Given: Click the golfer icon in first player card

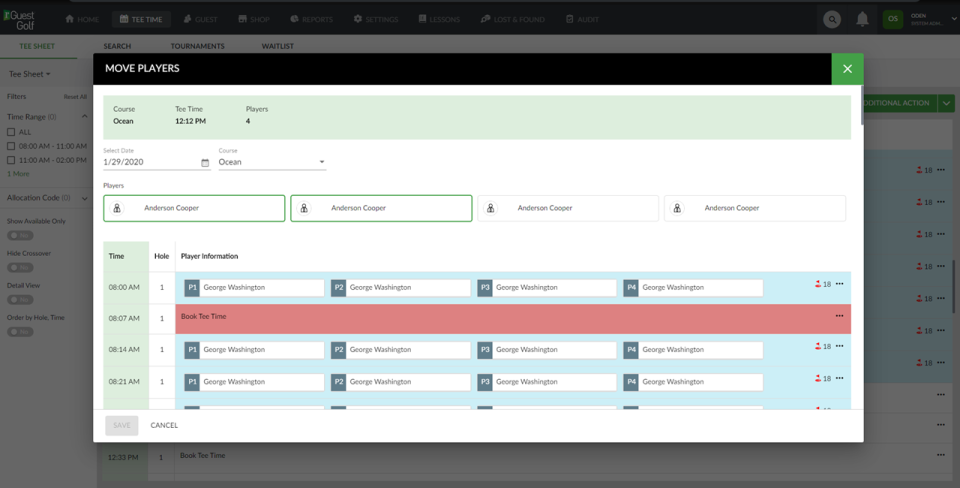Looking at the screenshot, I should point(117,208).
